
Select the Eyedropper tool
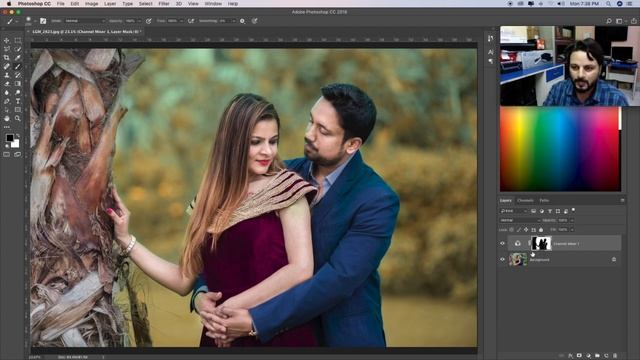[x=18, y=58]
